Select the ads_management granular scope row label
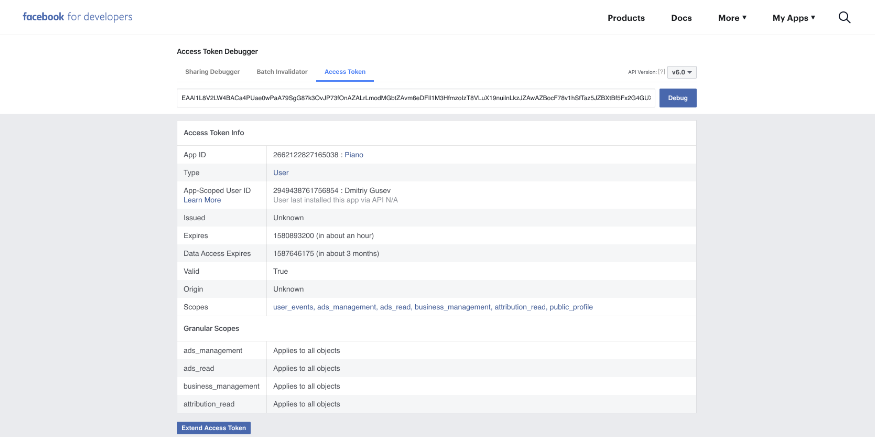 (x=213, y=350)
